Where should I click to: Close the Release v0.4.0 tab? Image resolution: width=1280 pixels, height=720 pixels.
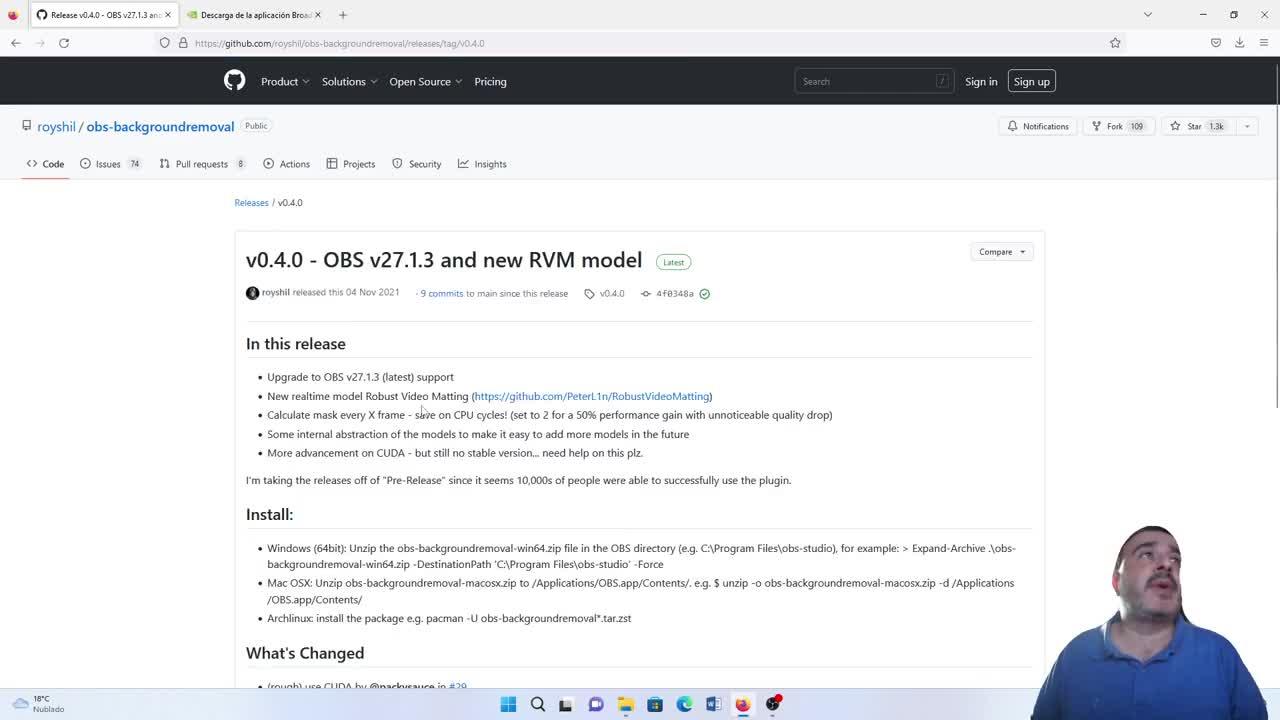[168, 15]
